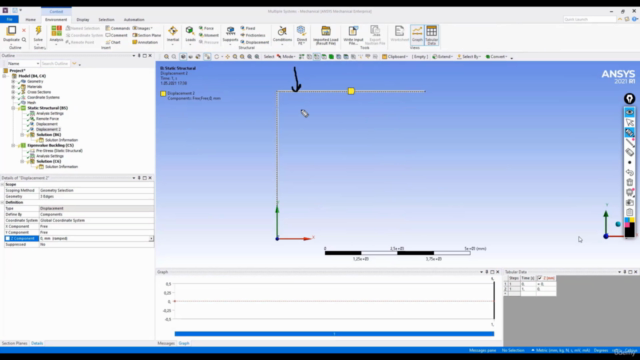Toggle the pin on the Outline panel
This screenshot has height=360, width=640.
pos(139,56)
